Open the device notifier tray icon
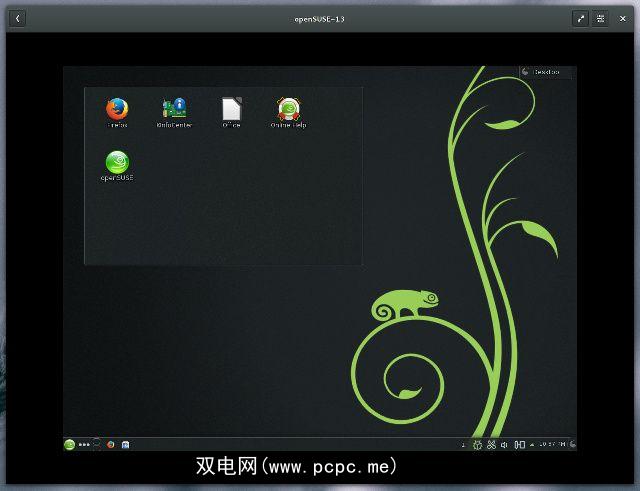Viewport: 640px width, 491px height. click(x=519, y=444)
